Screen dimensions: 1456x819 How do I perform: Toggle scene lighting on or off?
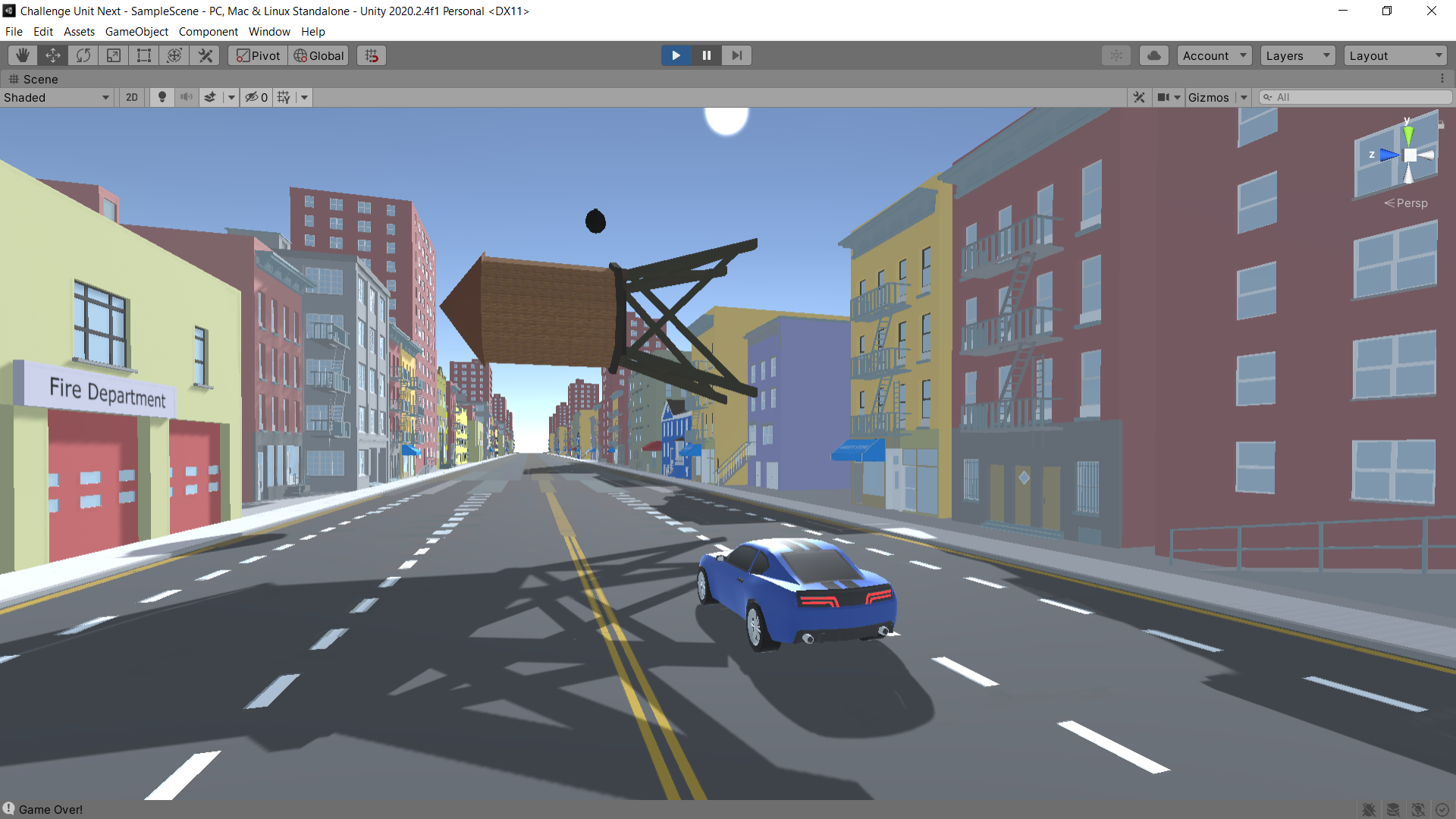162,97
